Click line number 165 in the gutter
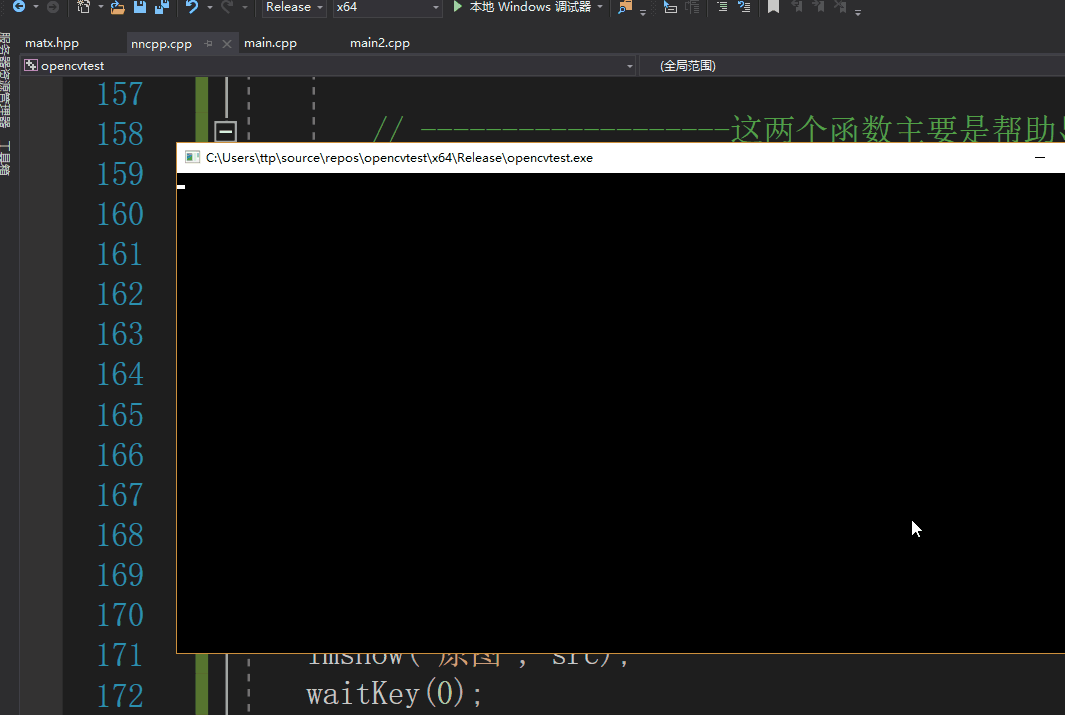Image resolution: width=1065 pixels, height=715 pixels. [120, 415]
